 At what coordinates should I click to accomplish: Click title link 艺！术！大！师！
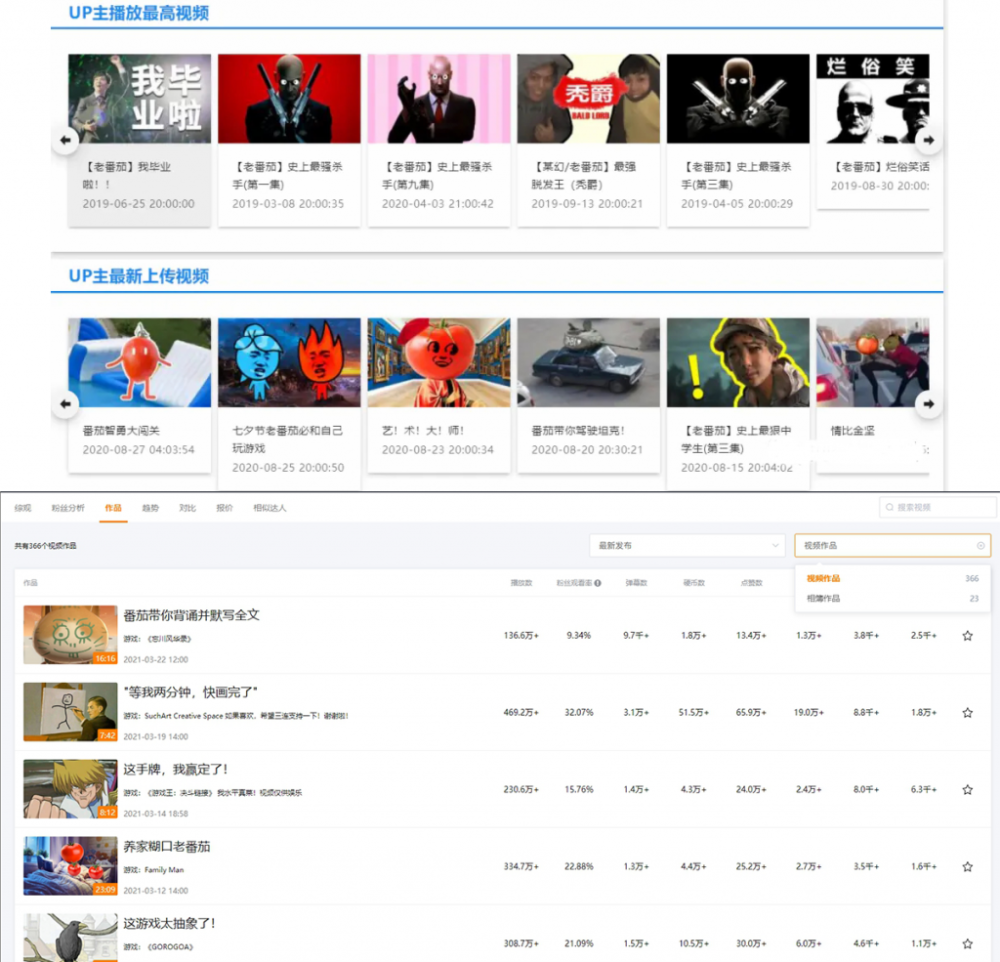coord(423,431)
